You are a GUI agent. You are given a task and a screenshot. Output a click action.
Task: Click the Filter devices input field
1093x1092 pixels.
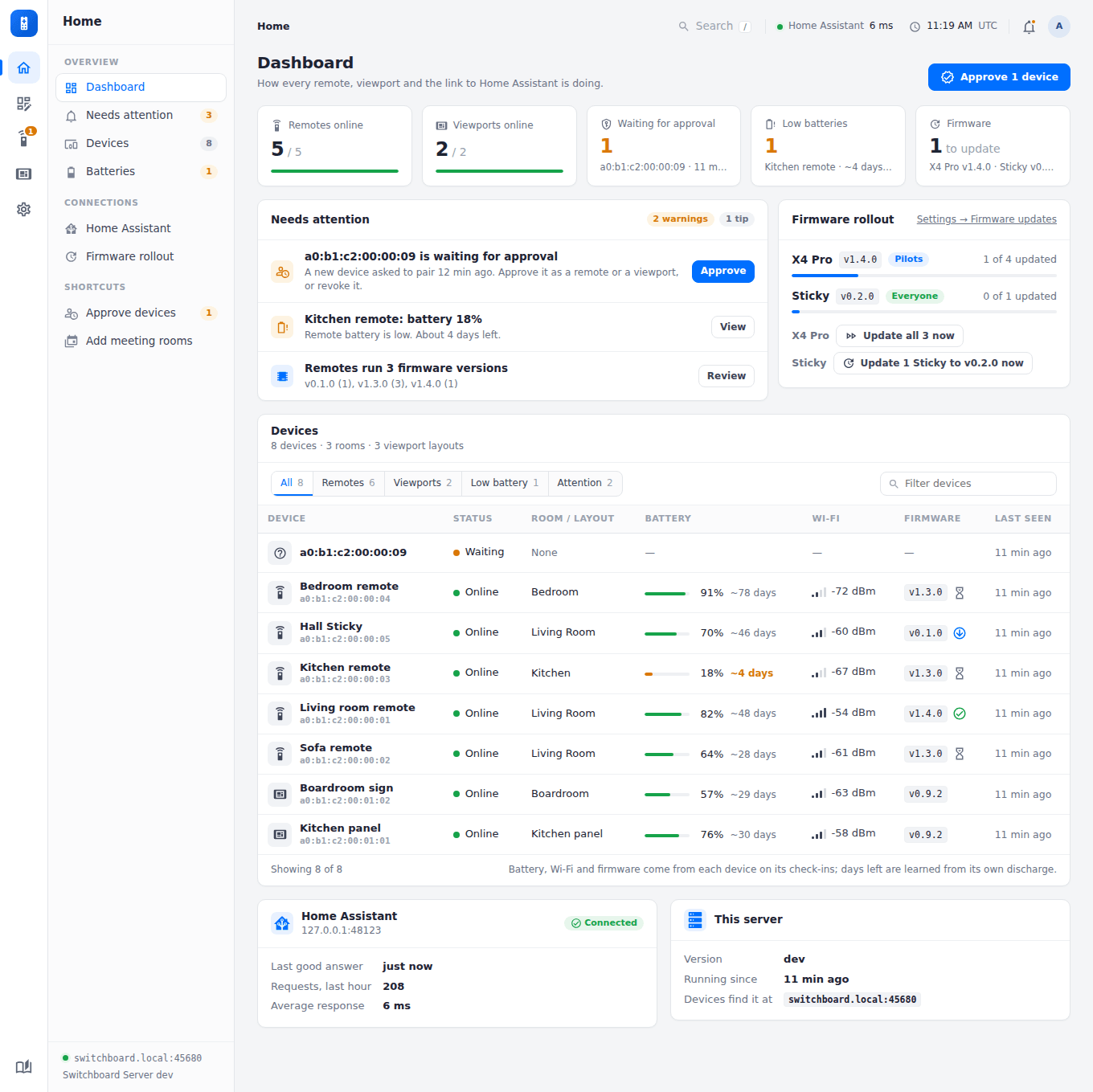tap(968, 484)
